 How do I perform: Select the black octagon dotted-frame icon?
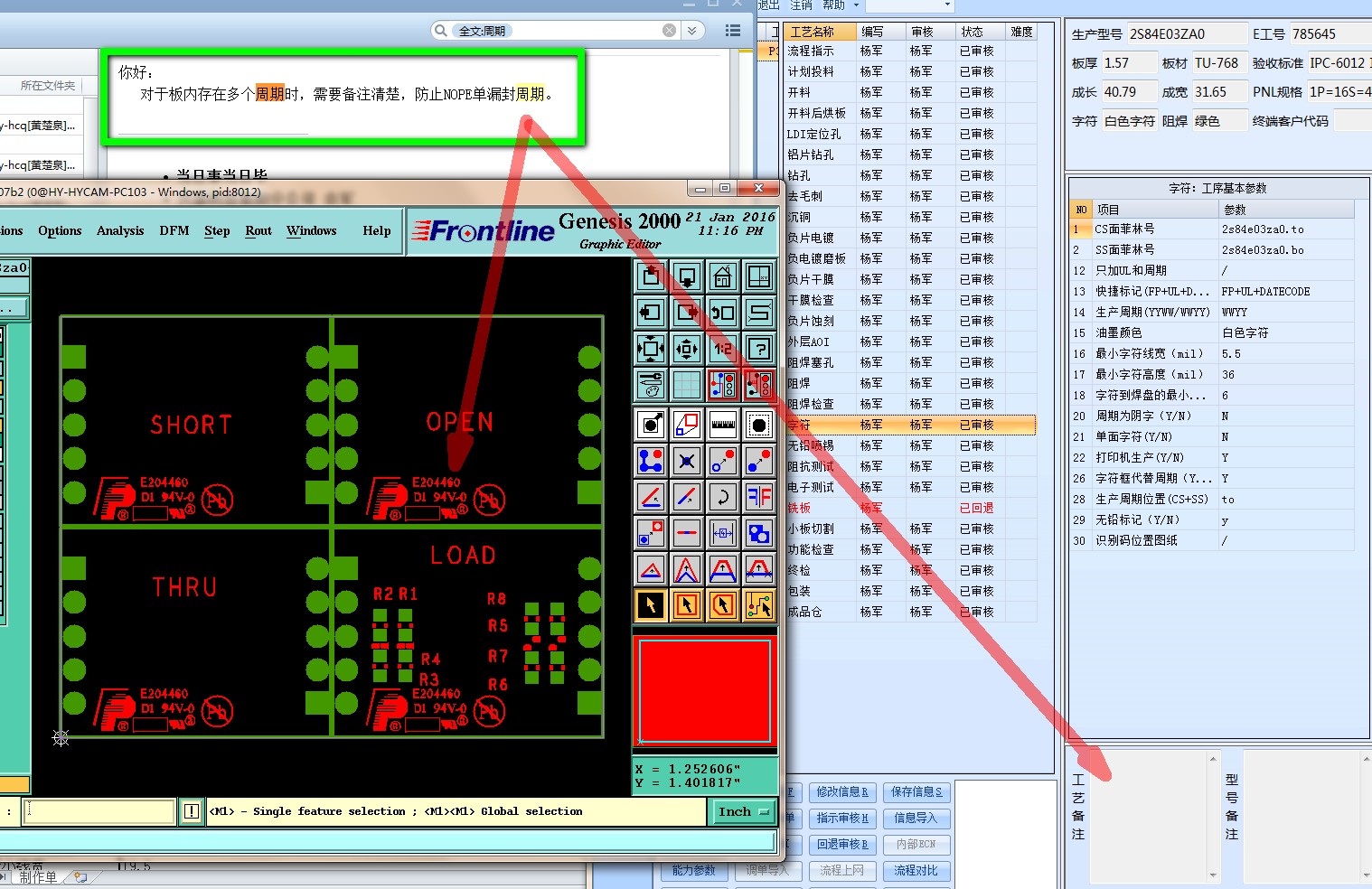coord(759,425)
